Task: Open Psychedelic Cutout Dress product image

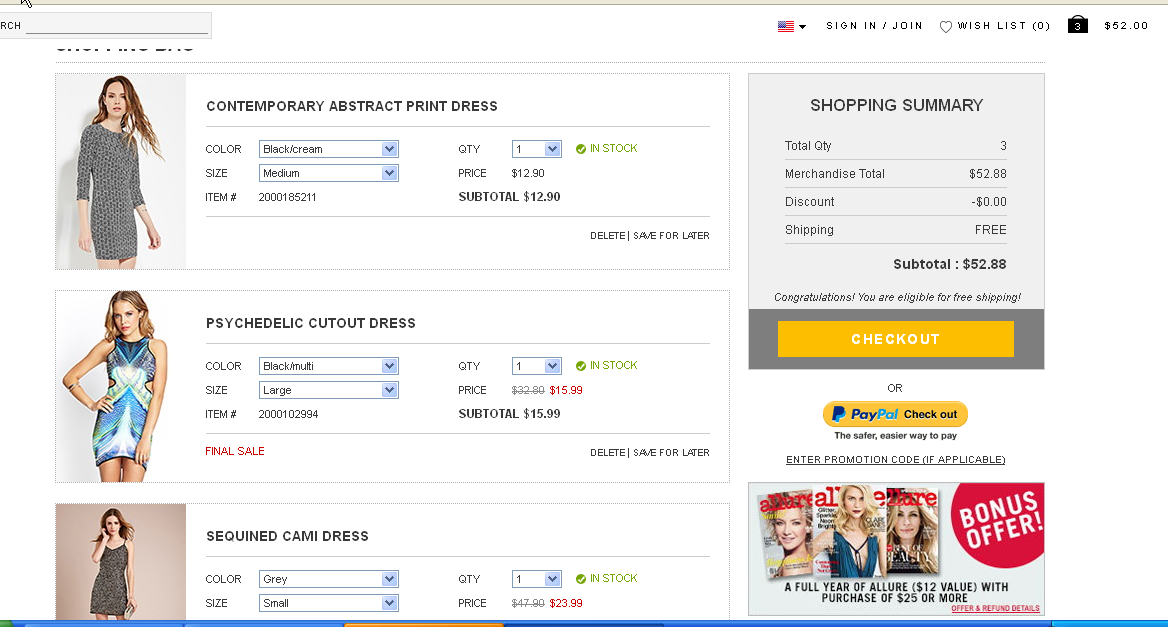Action: 121,386
